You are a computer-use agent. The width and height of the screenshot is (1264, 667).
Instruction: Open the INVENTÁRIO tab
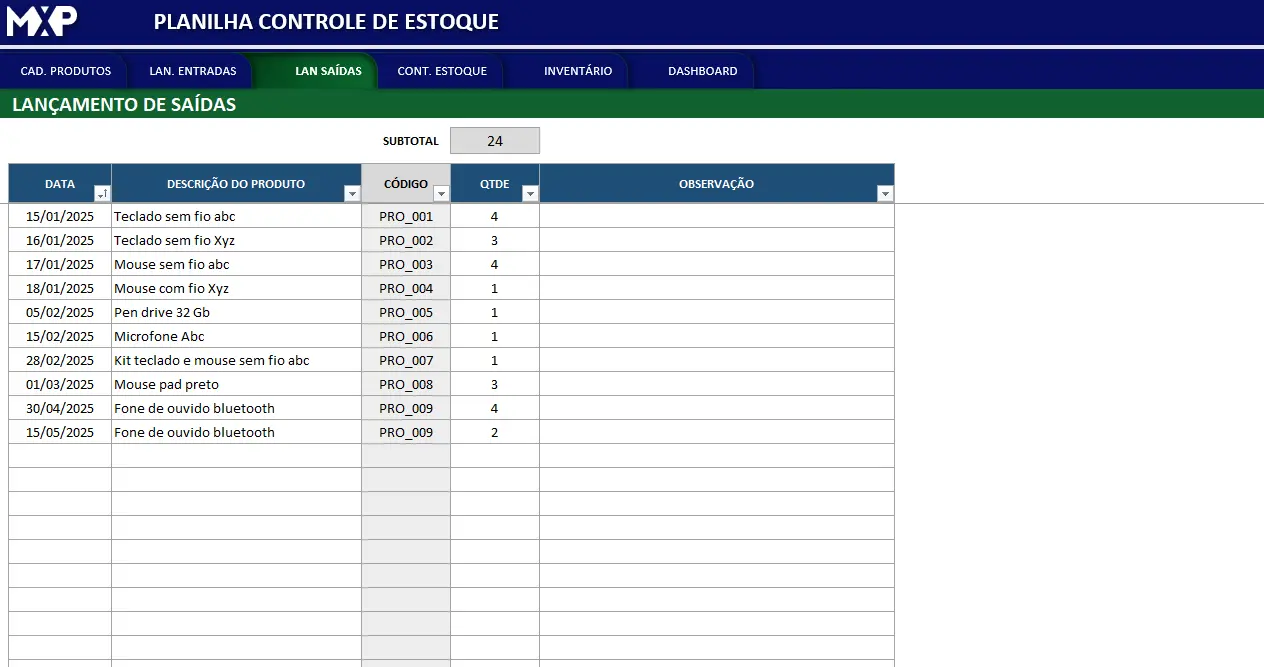578,71
